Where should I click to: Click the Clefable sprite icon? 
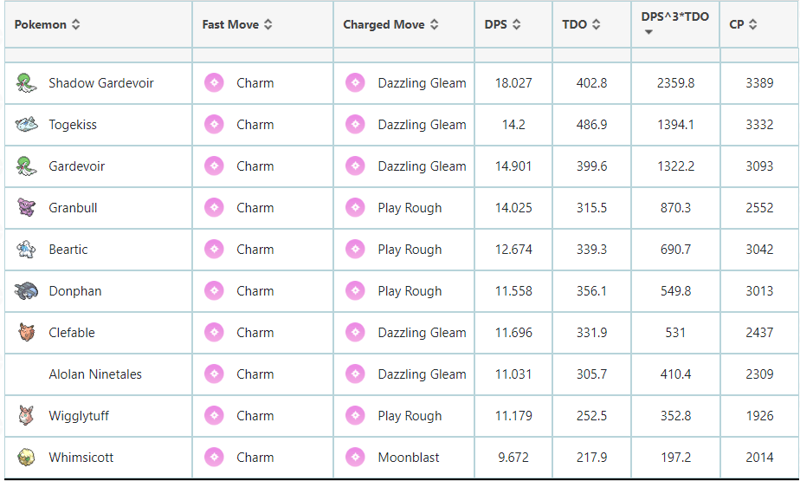click(x=26, y=332)
